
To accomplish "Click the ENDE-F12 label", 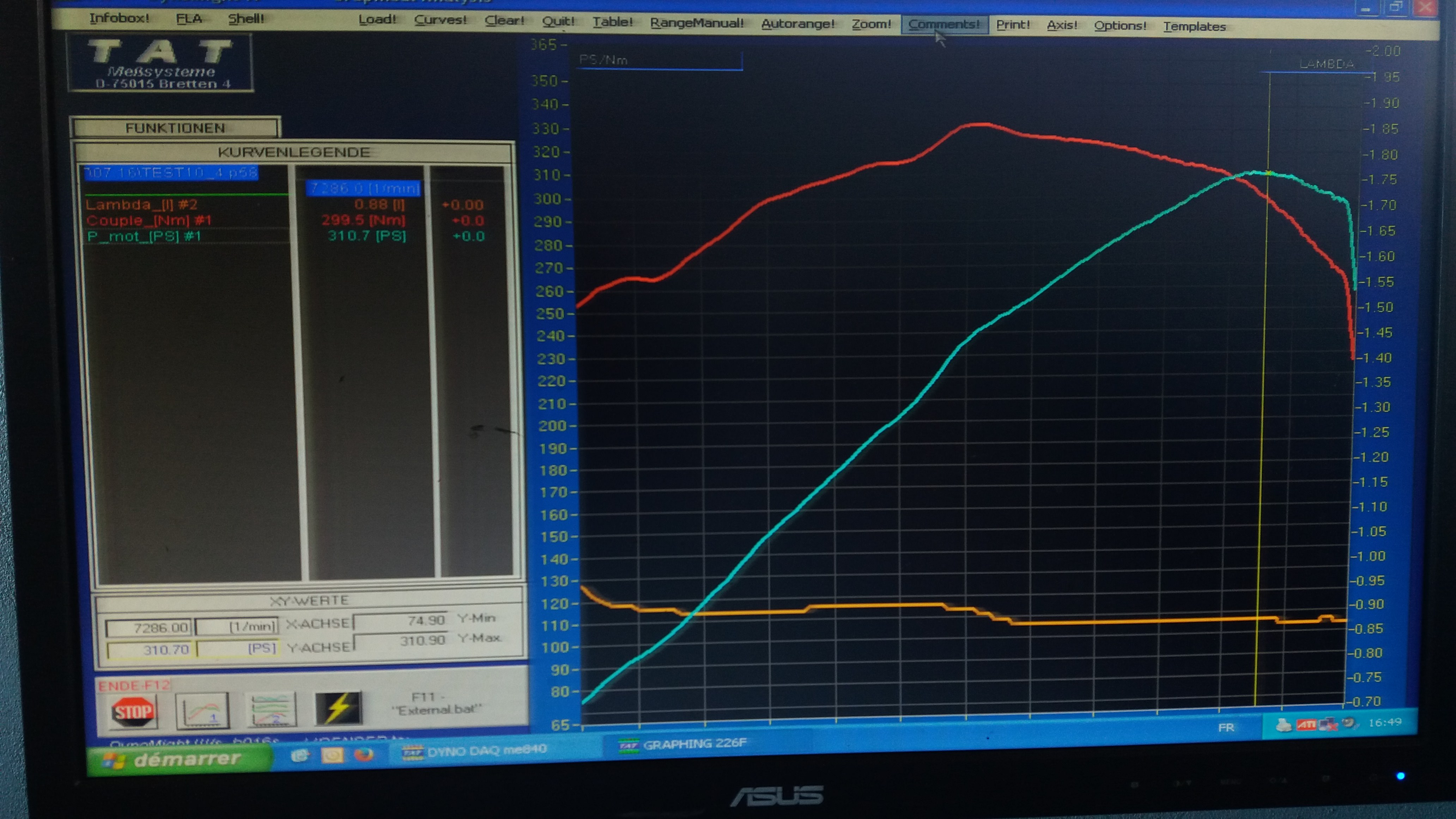I will (x=133, y=686).
